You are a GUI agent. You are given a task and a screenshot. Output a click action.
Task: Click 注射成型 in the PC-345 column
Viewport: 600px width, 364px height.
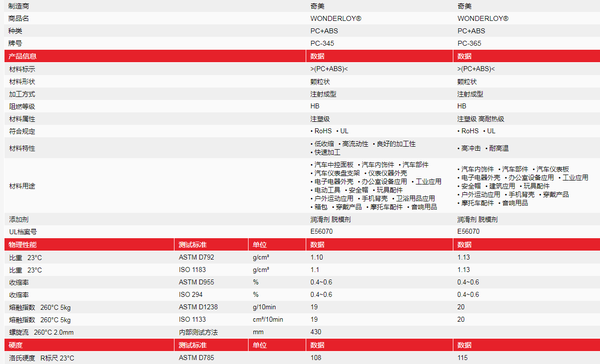pos(323,94)
